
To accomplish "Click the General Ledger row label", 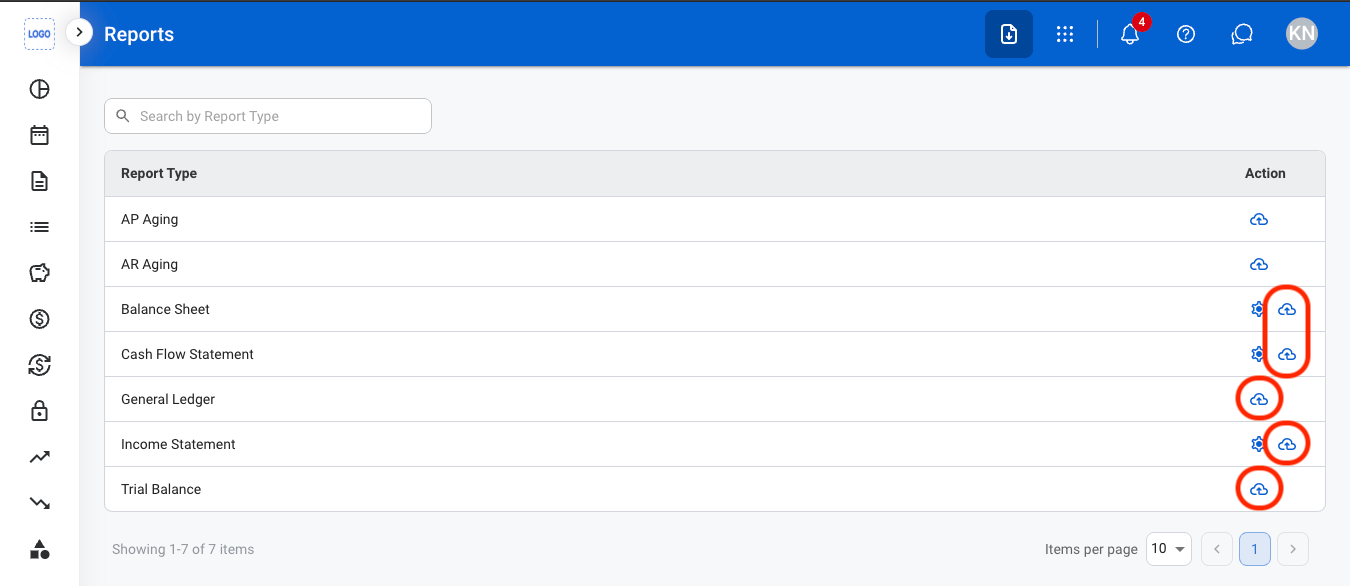I will tap(168, 399).
